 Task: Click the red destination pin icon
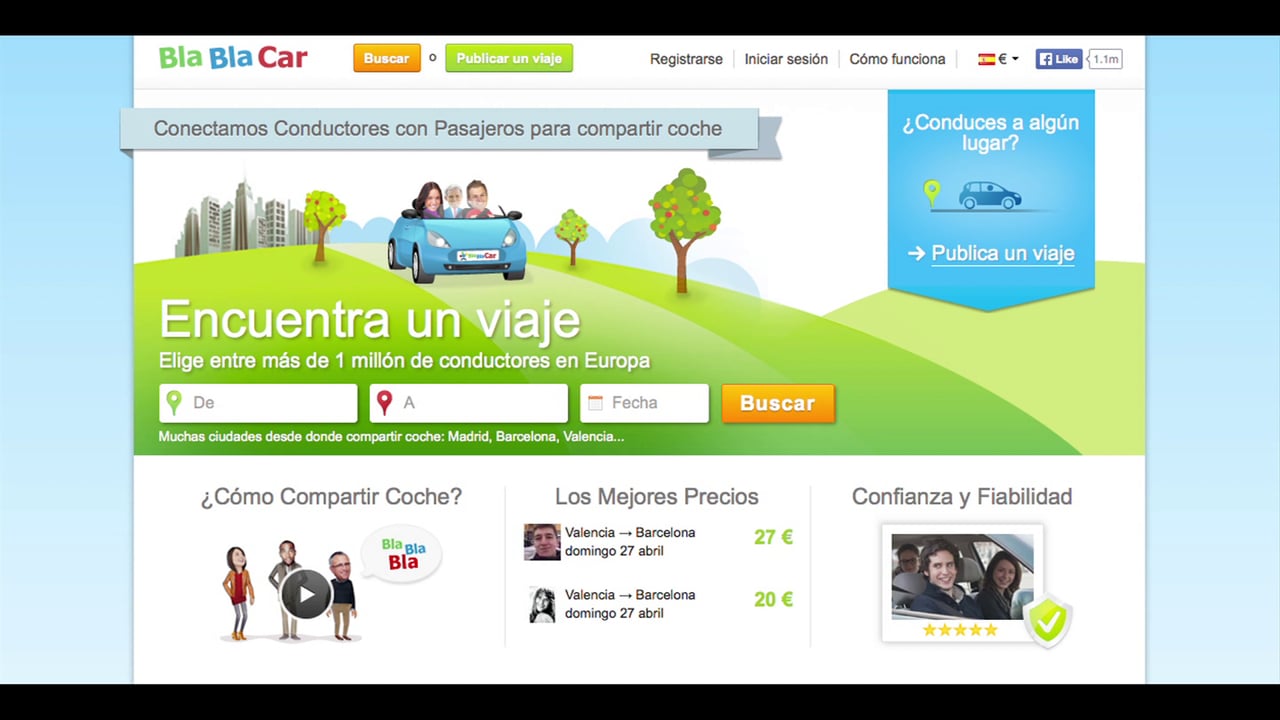click(x=384, y=402)
